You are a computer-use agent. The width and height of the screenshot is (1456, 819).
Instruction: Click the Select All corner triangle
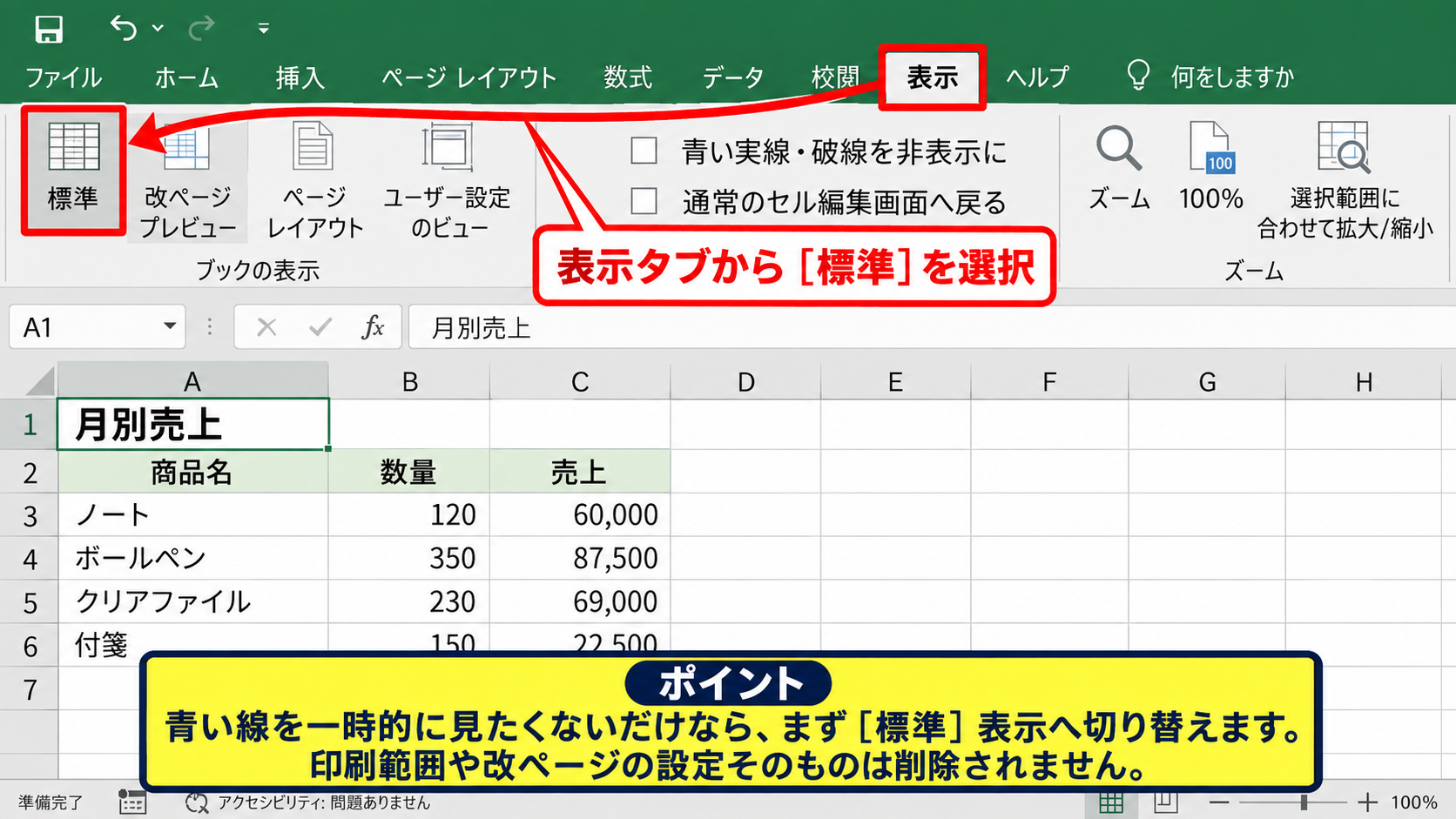pos(40,381)
